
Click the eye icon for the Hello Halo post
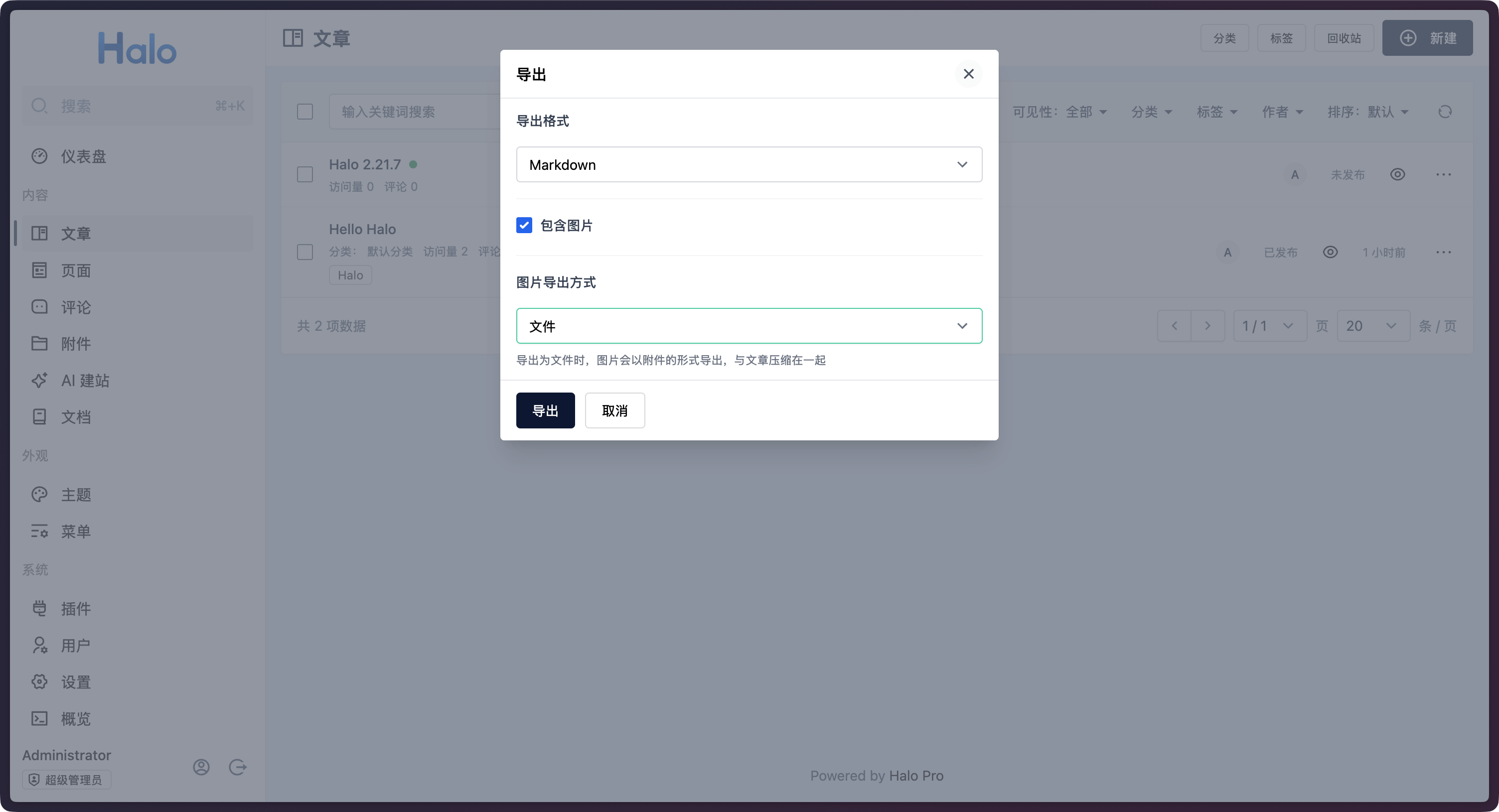(x=1330, y=252)
